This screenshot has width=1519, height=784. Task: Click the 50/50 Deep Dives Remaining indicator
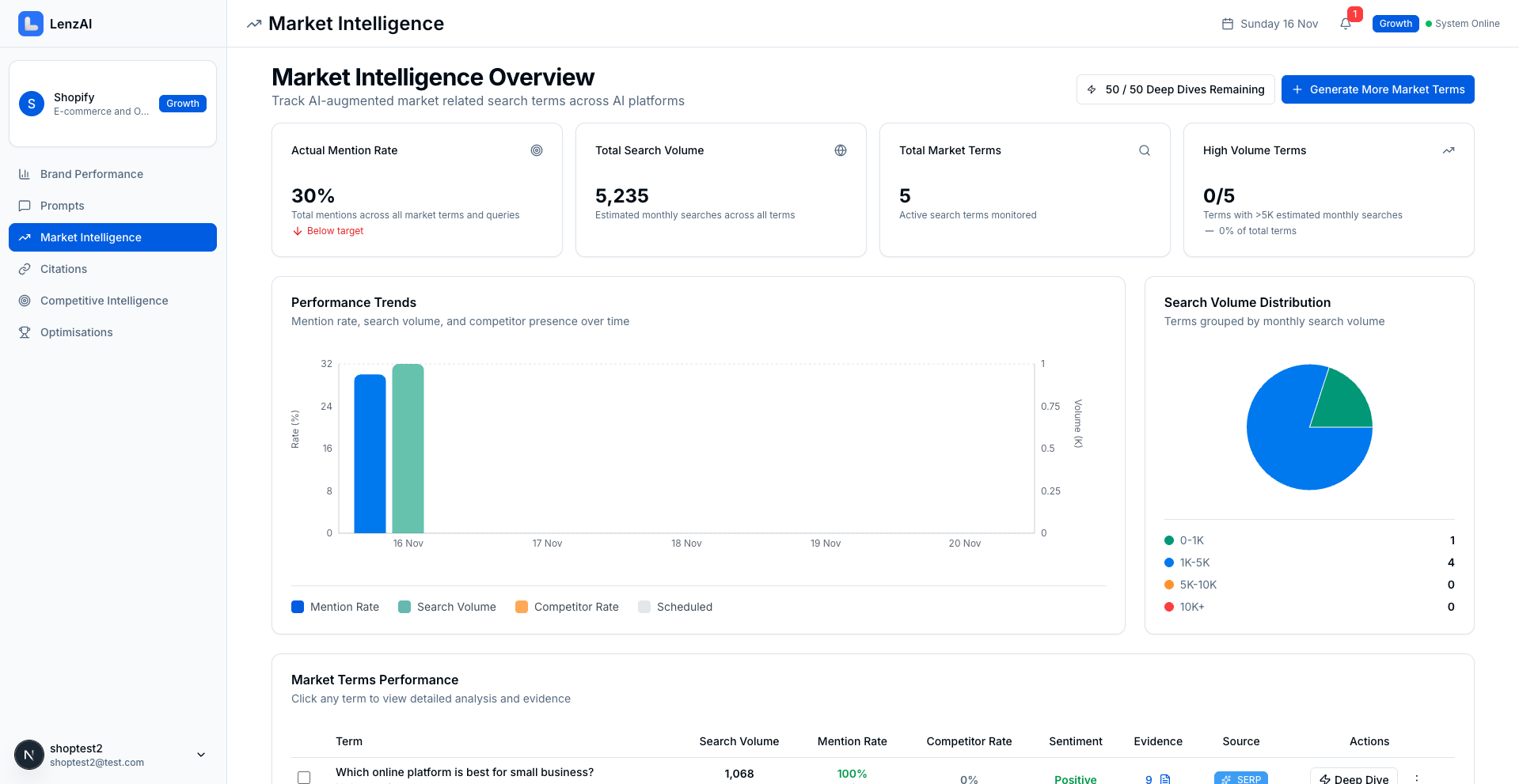1175,89
